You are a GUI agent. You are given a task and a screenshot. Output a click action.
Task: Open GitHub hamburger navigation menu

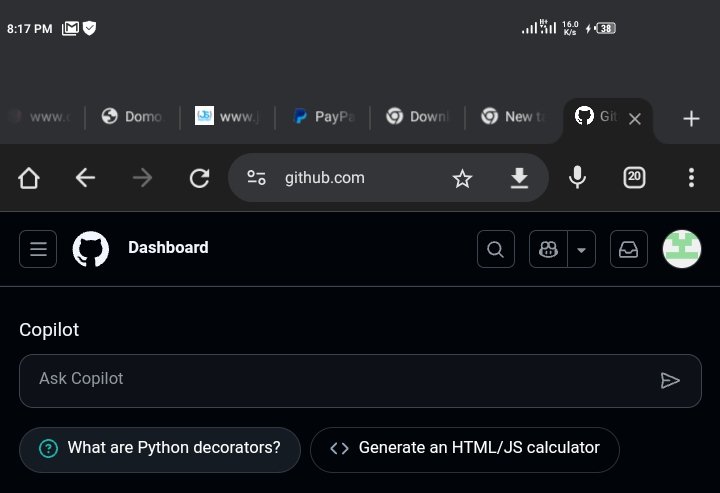(x=38, y=249)
